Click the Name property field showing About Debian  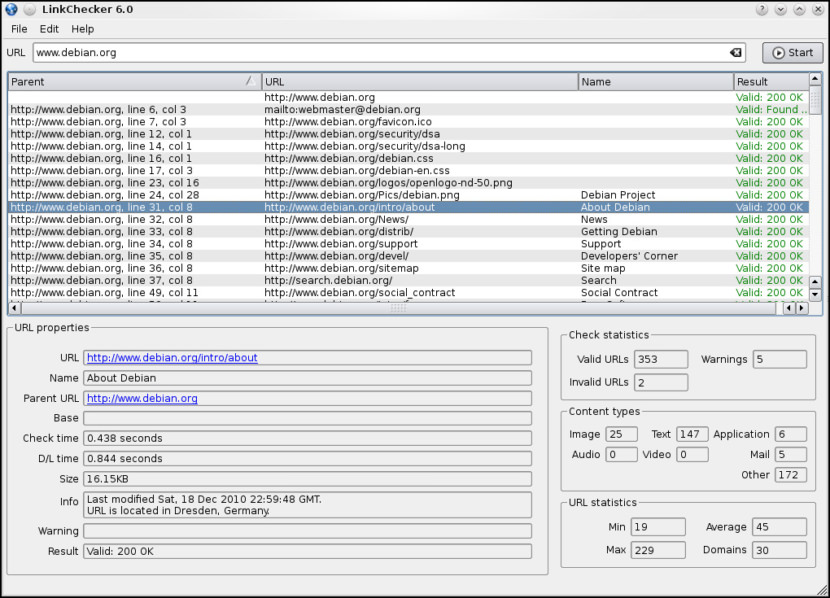pos(307,378)
